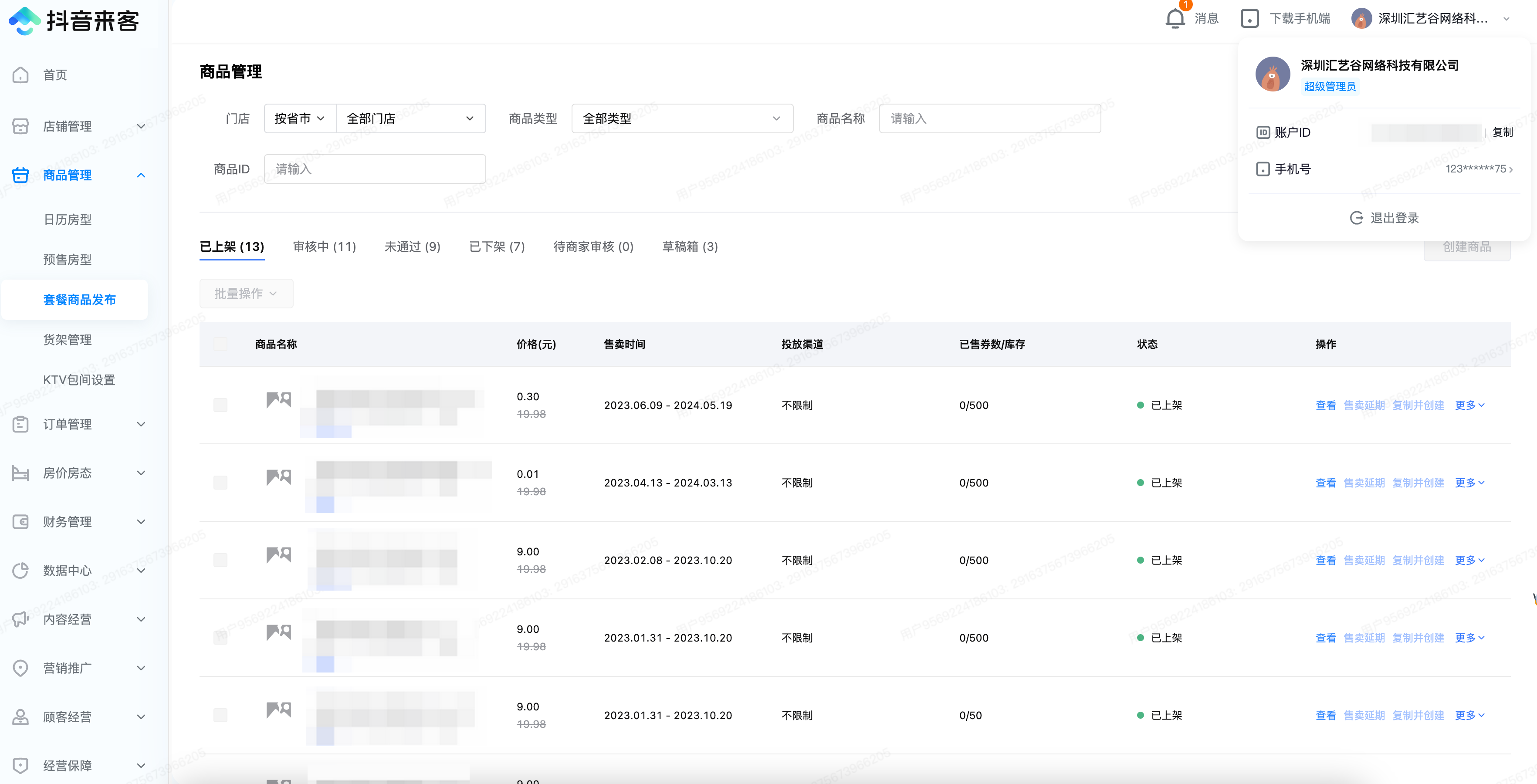Click 查看 for the 0/50 stock row

1326,715
